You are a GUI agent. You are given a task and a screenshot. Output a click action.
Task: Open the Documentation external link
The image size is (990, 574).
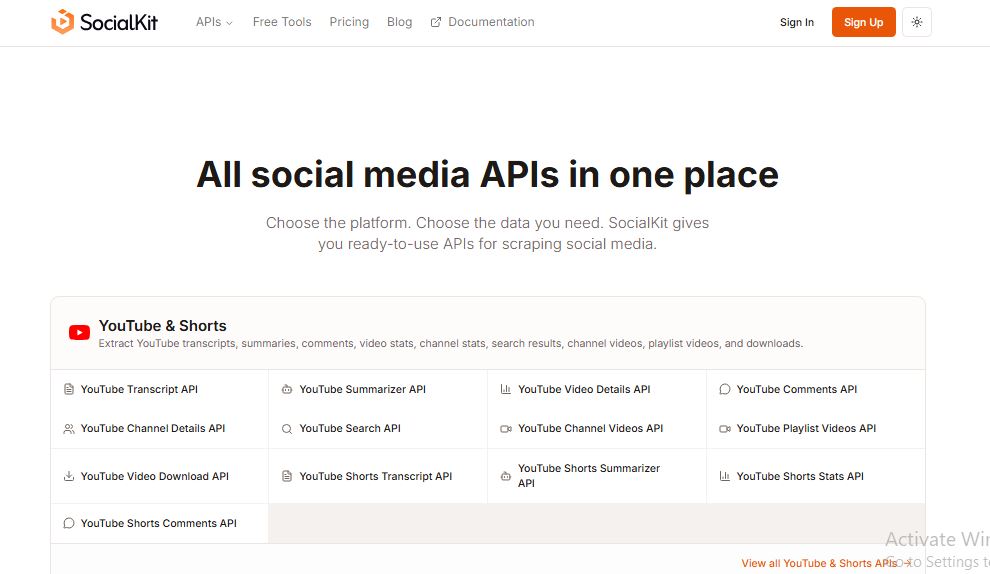coord(482,22)
